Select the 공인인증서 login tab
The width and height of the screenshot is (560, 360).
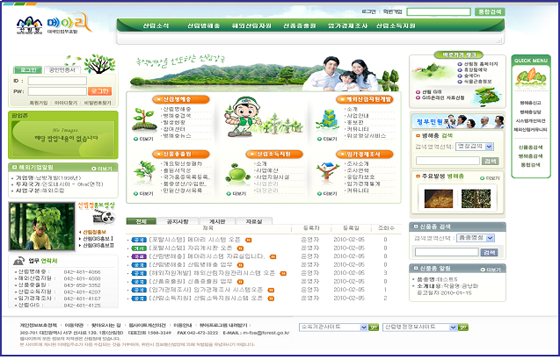(62, 70)
